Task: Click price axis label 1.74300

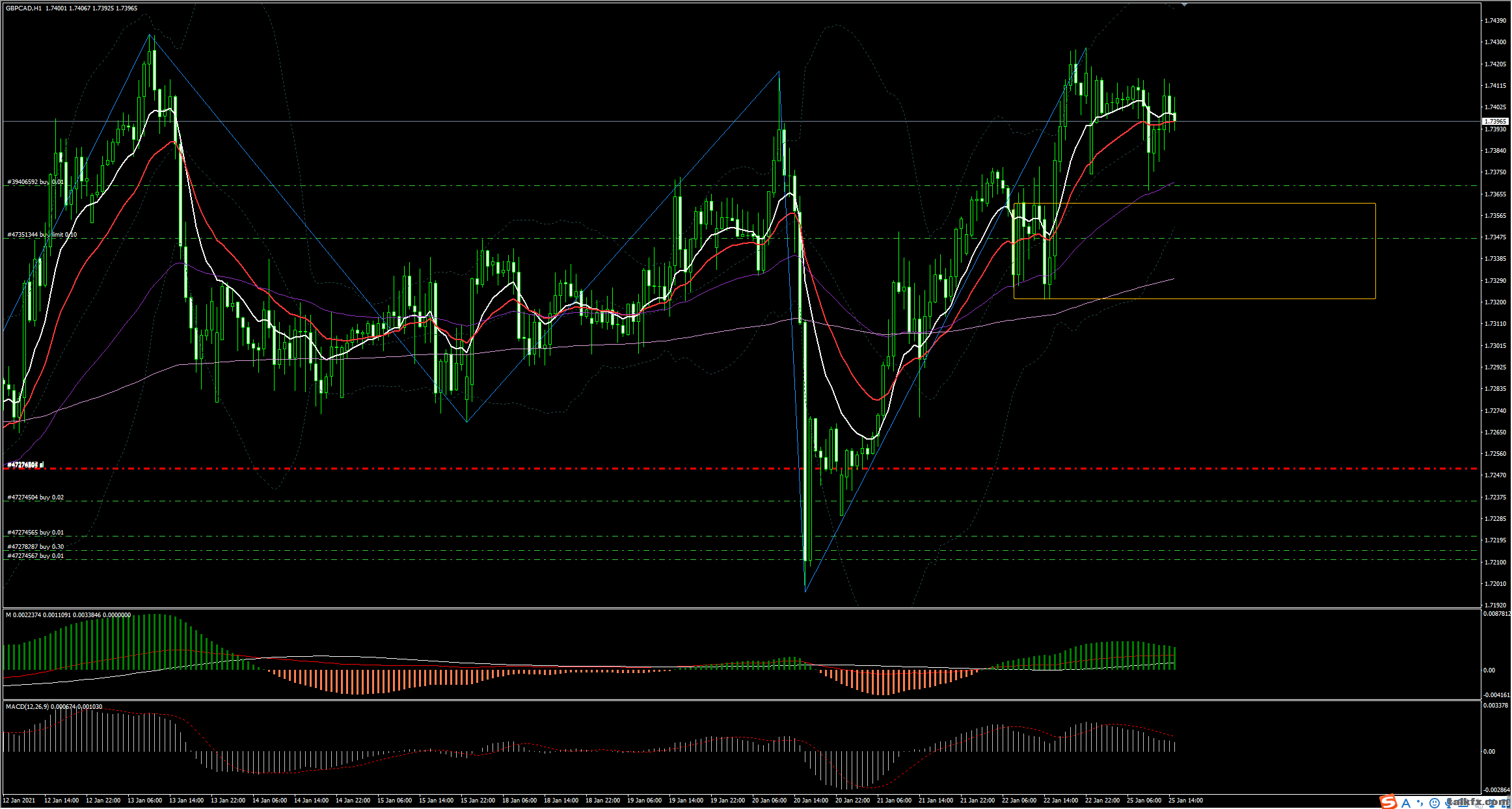Action: [1495, 42]
